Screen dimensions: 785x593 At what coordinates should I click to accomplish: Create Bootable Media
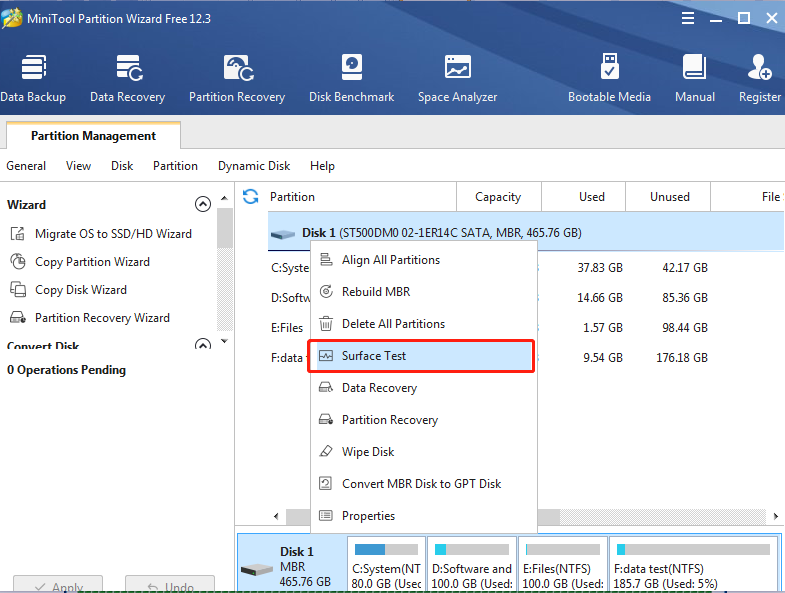609,78
